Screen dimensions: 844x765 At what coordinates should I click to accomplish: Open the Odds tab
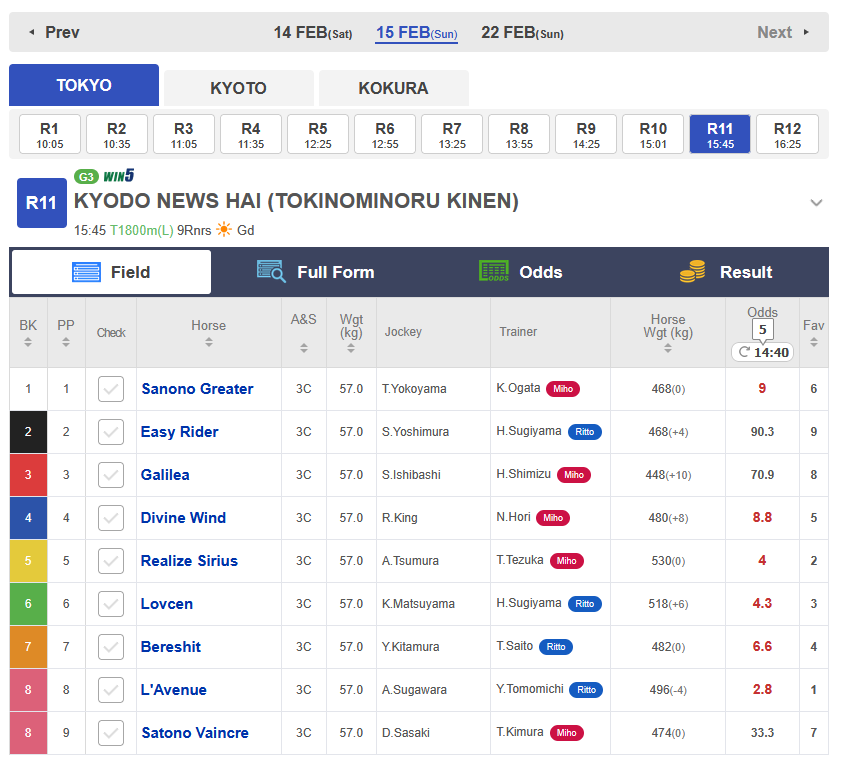point(521,272)
